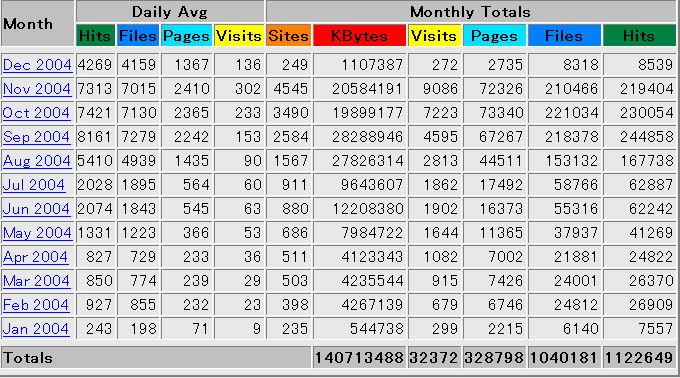
Task: Select Jun 2004 monthly files 55316
Action: [576, 209]
